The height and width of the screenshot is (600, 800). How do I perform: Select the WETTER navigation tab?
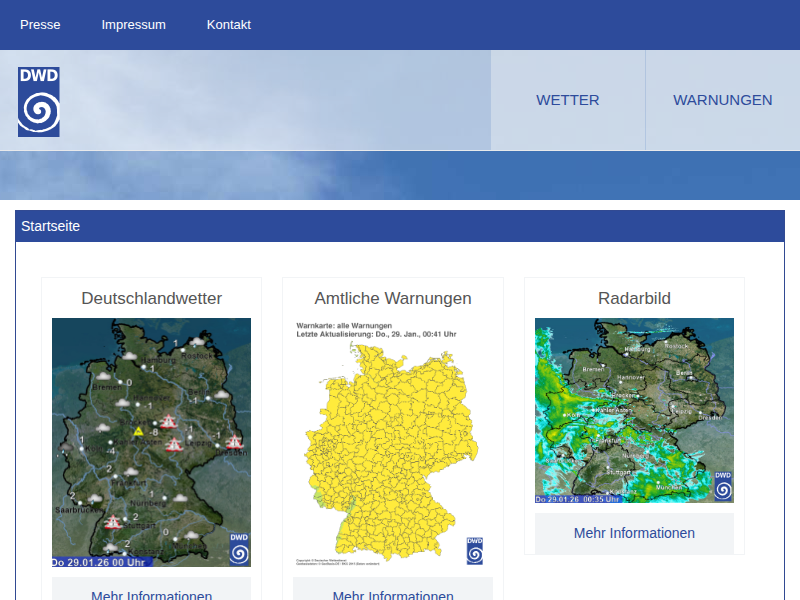point(568,100)
